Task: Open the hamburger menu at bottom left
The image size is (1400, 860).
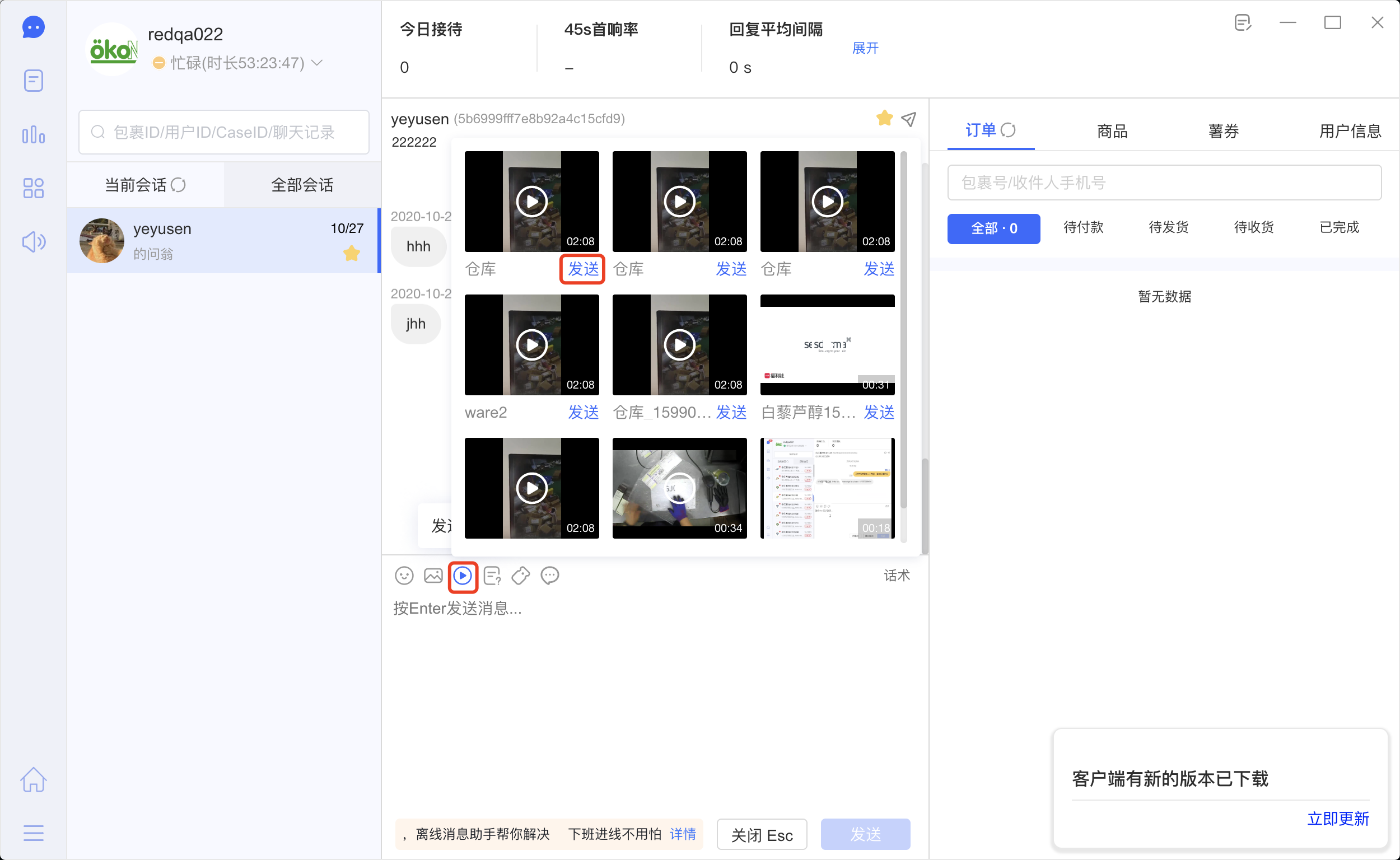Action: tap(34, 833)
